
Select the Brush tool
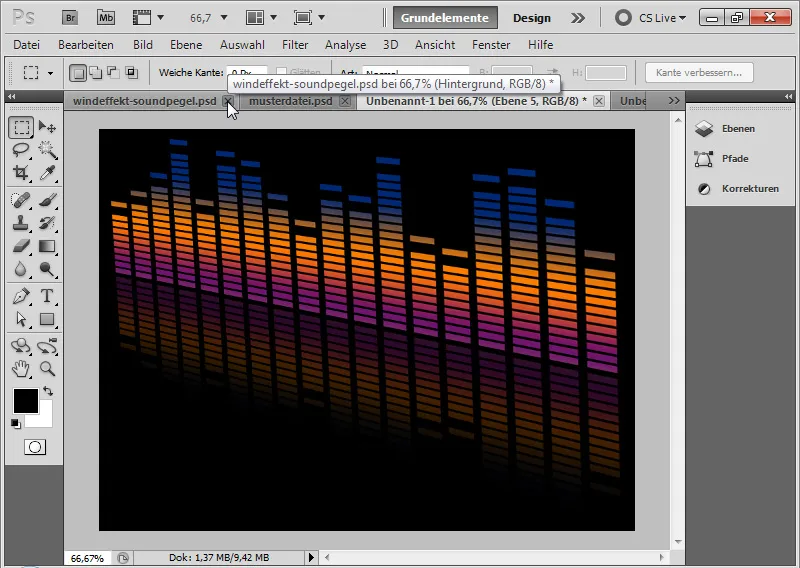47,200
